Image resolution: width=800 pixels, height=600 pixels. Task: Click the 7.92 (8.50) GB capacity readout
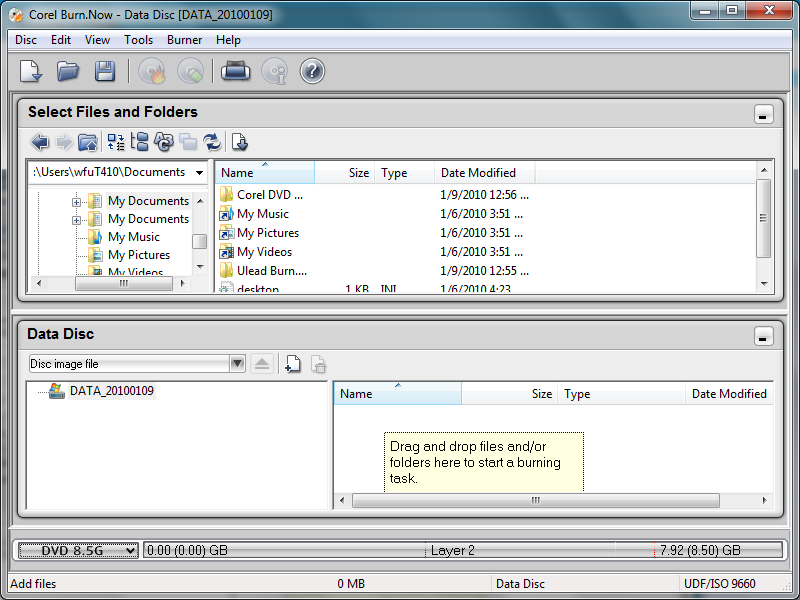(x=700, y=550)
